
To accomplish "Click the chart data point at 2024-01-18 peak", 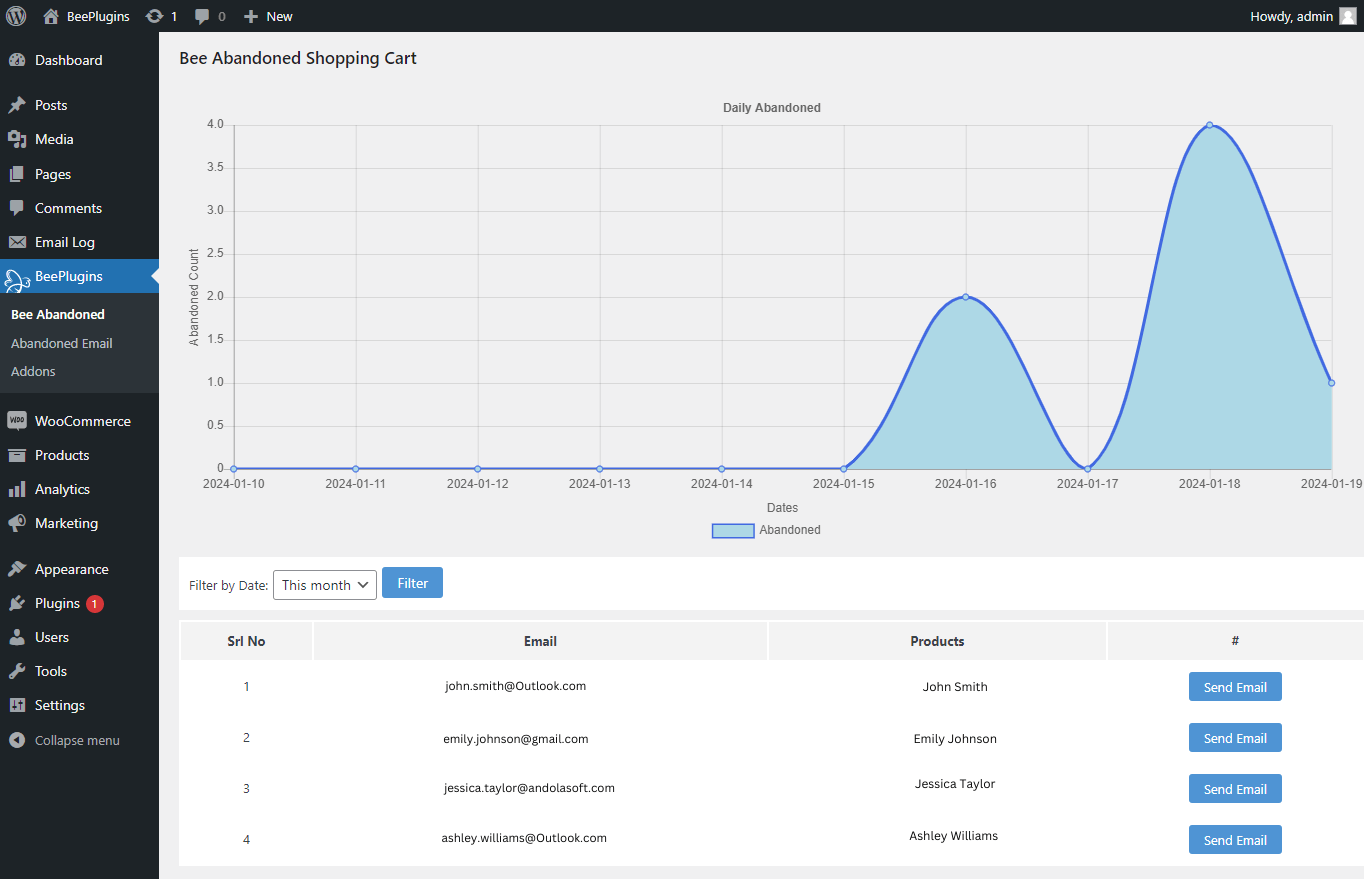I will (1210, 125).
